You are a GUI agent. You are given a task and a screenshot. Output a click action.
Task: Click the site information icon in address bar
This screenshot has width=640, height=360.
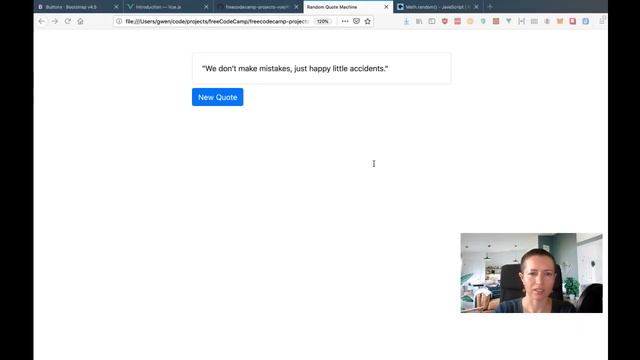tap(119, 21)
